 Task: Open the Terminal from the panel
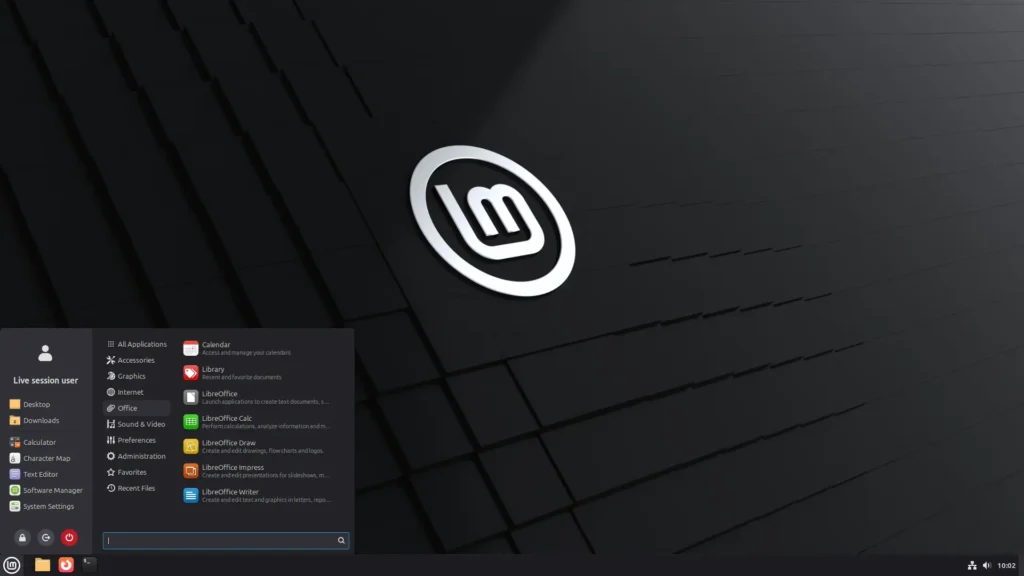[90, 565]
